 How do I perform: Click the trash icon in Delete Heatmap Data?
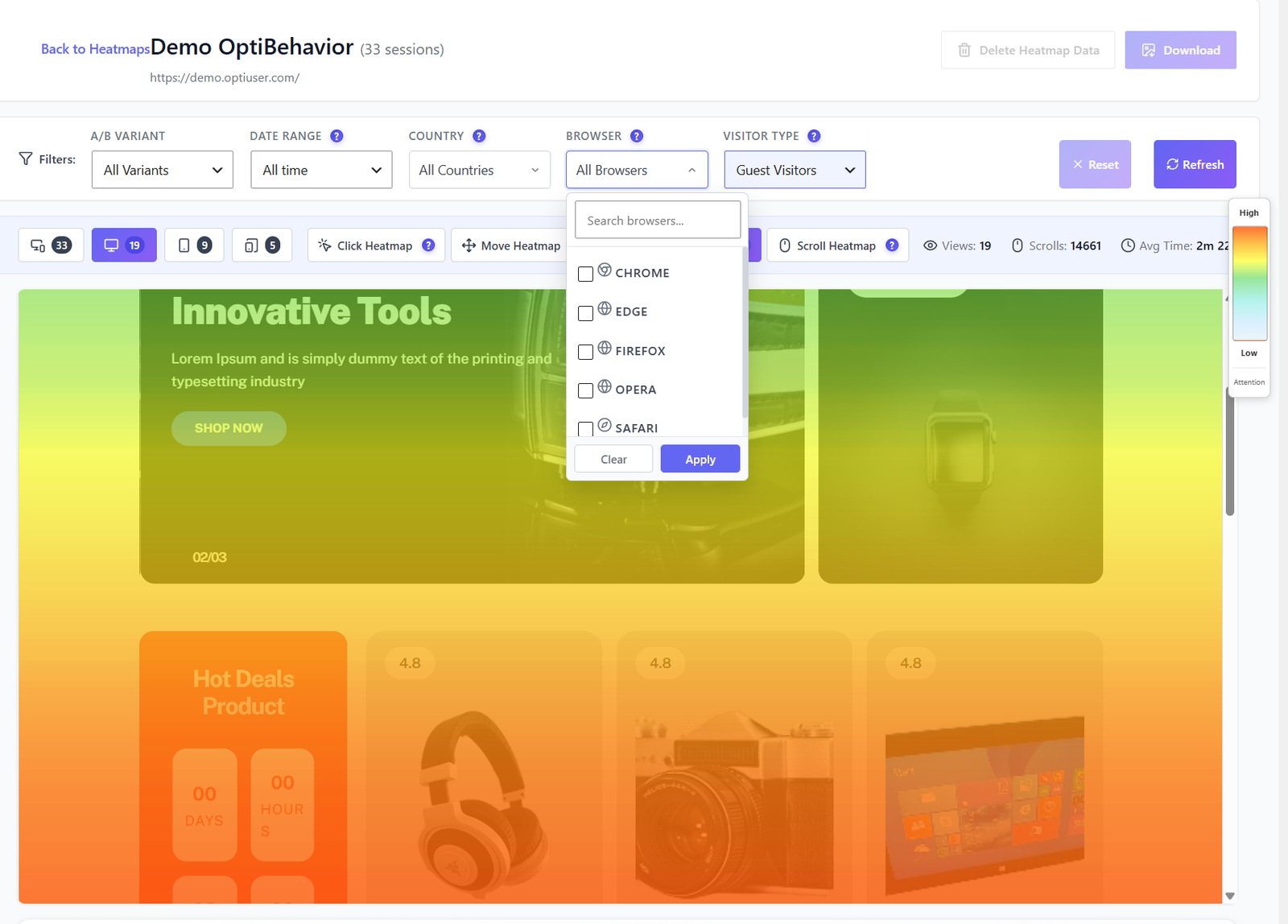click(964, 50)
